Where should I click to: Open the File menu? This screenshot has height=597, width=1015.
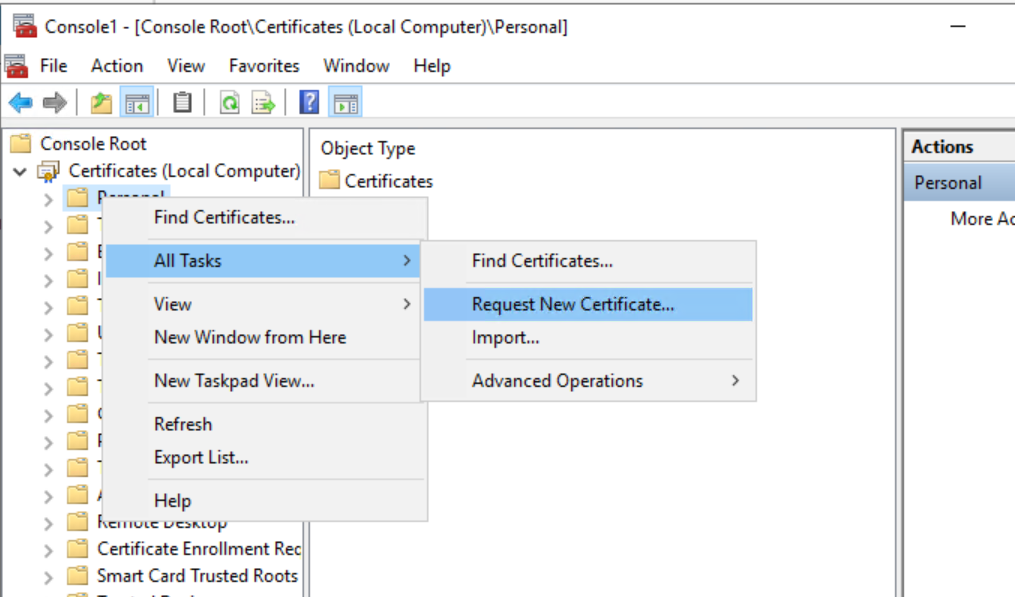point(53,66)
